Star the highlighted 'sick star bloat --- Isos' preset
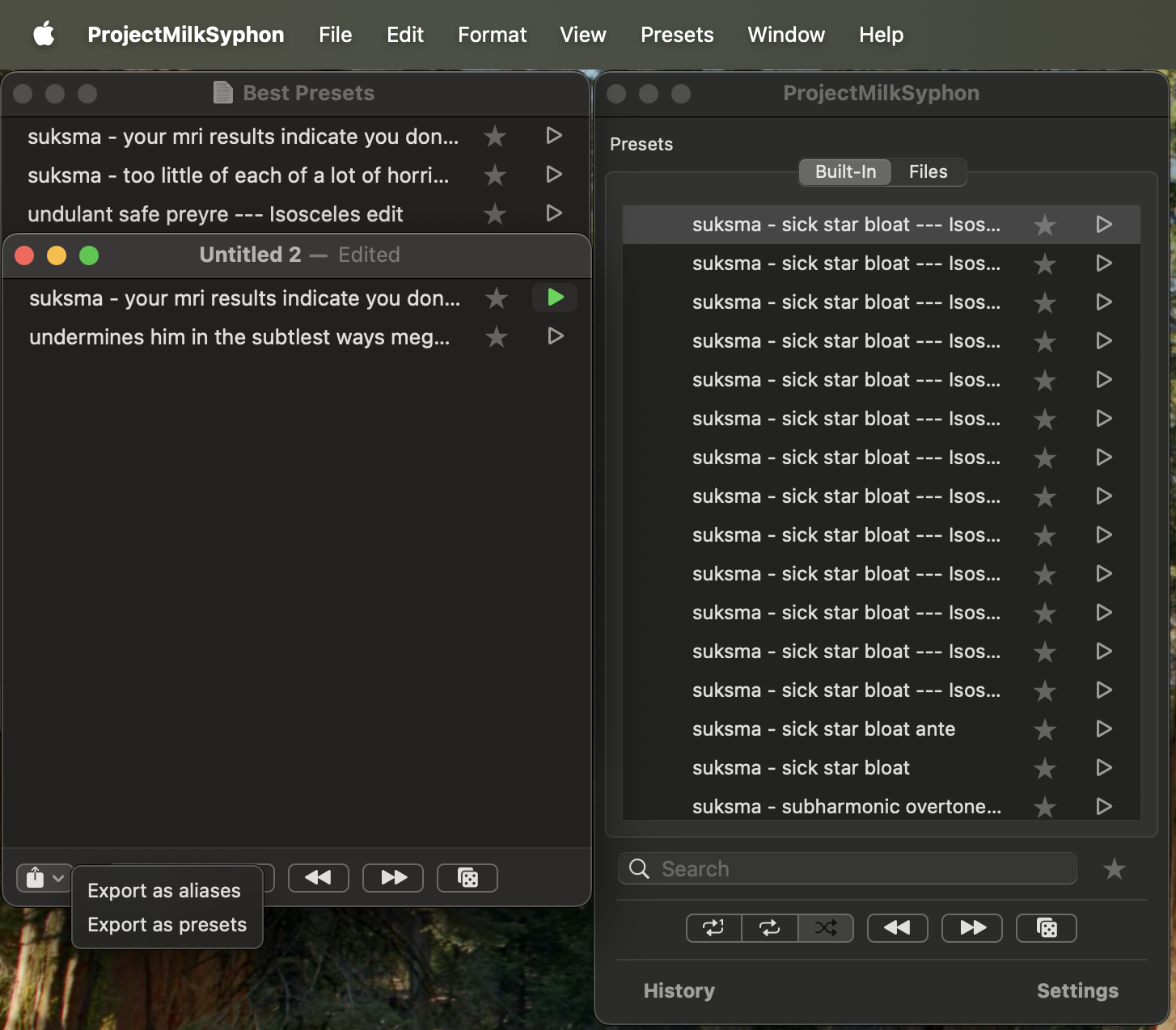Image resolution: width=1176 pixels, height=1030 pixels. coord(1045,225)
